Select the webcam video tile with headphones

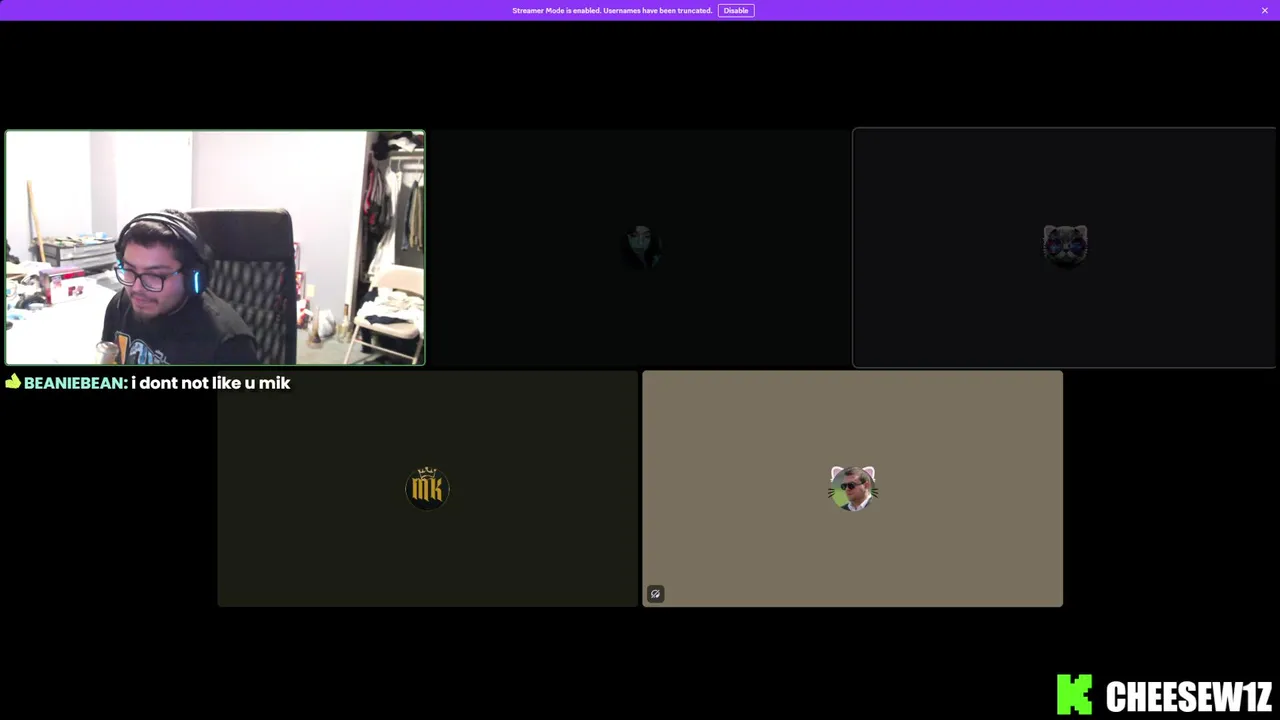(215, 247)
